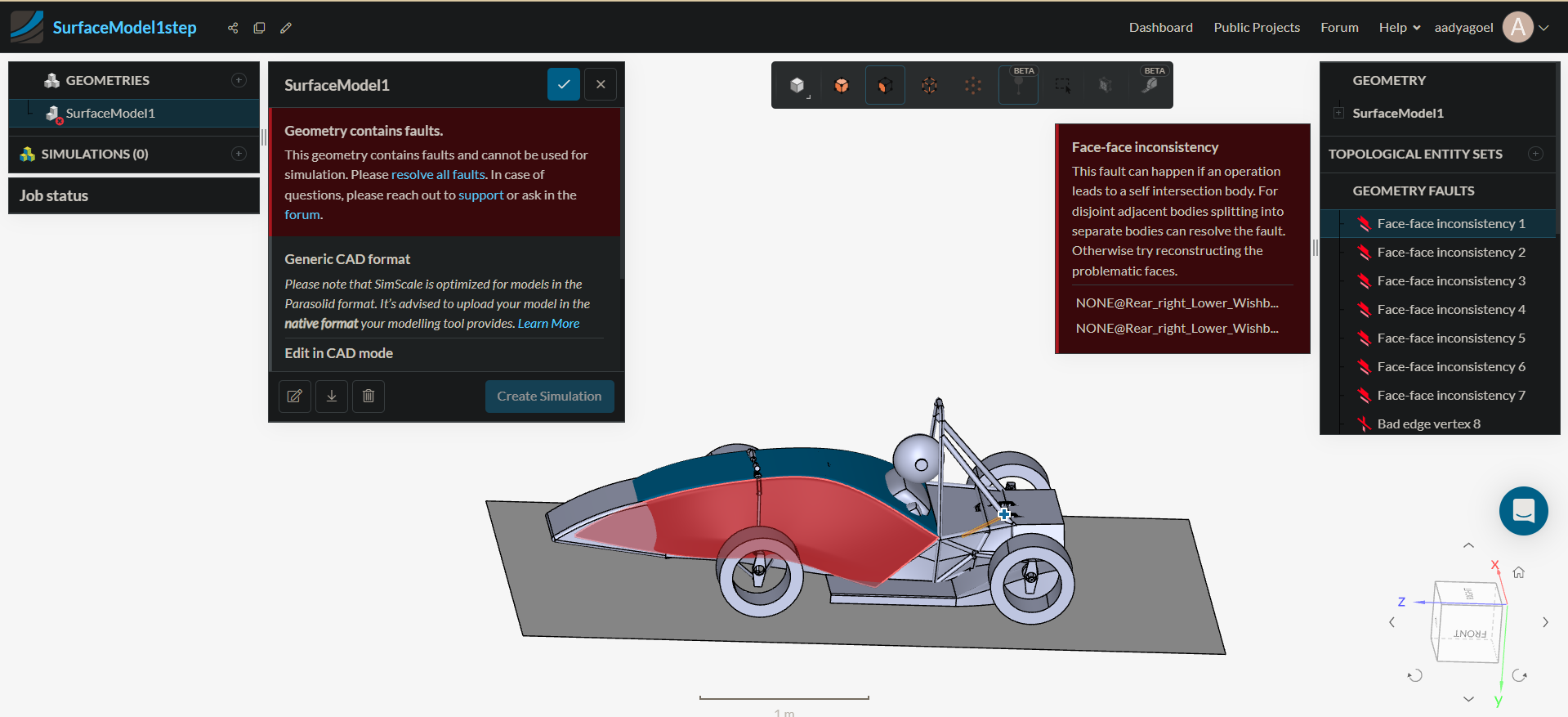This screenshot has width=1568, height=717.
Task: Click the up chevron near orientation cube
Action: (1468, 545)
